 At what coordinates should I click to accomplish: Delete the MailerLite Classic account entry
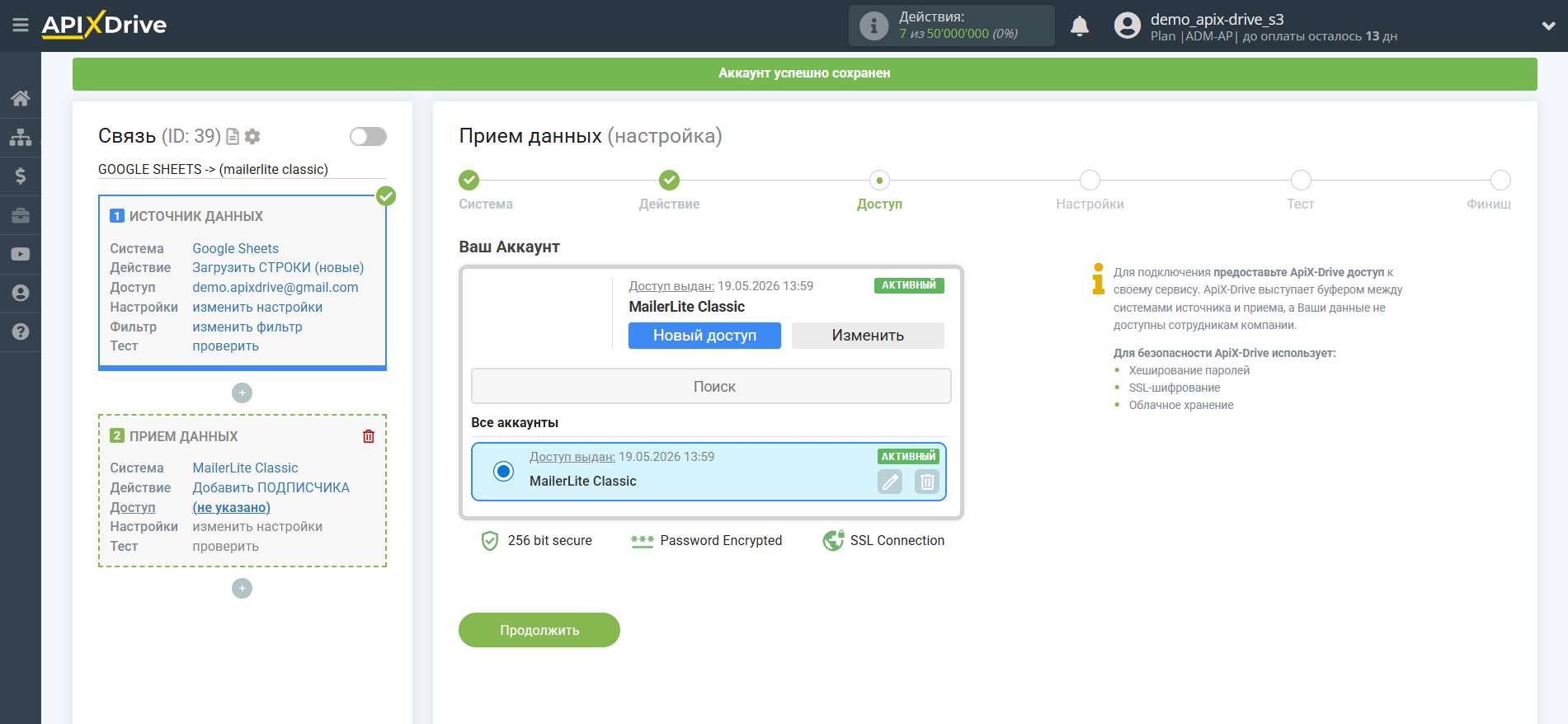pos(927,482)
